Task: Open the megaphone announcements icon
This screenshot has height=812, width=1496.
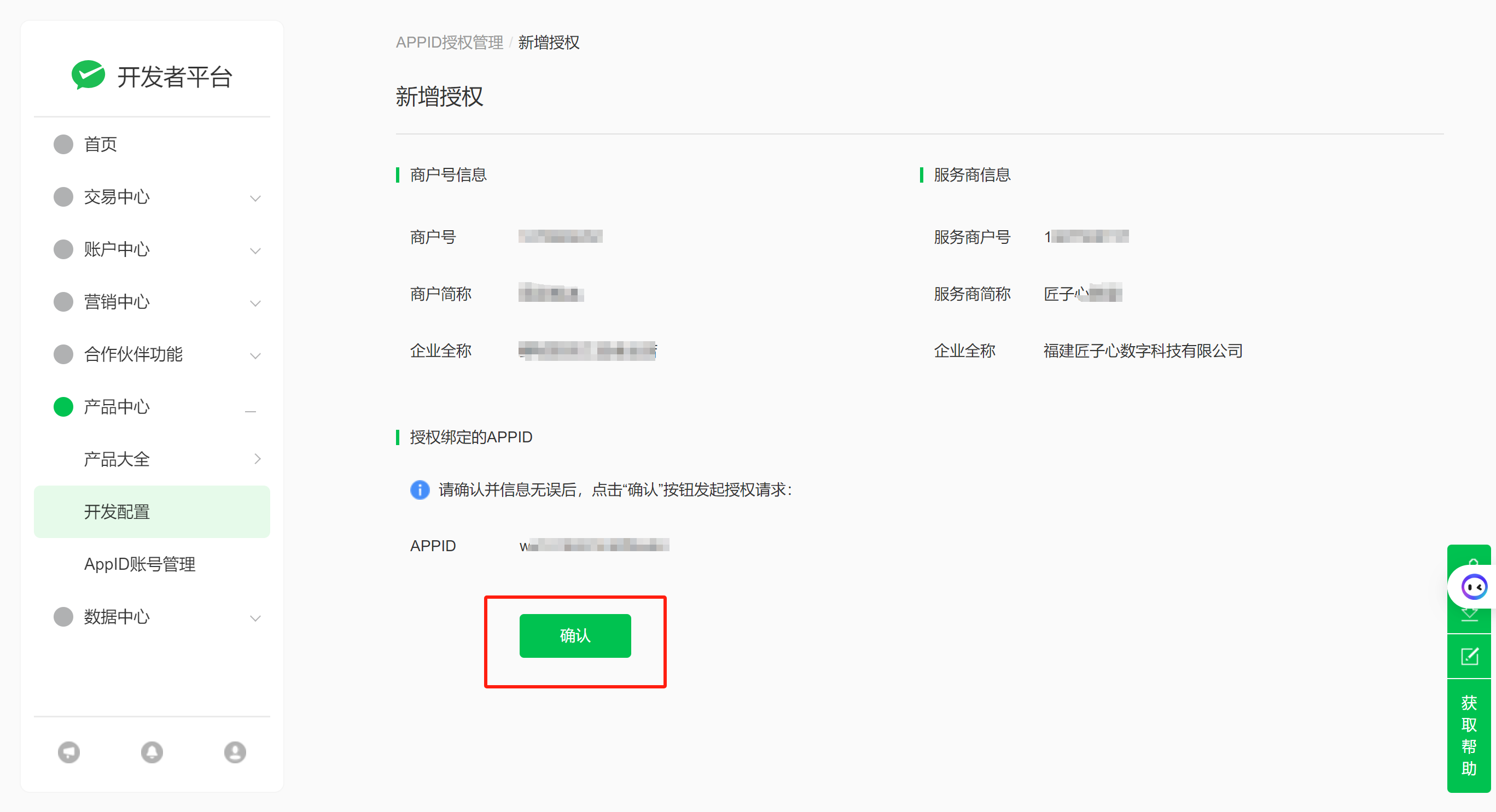Action: (68, 752)
